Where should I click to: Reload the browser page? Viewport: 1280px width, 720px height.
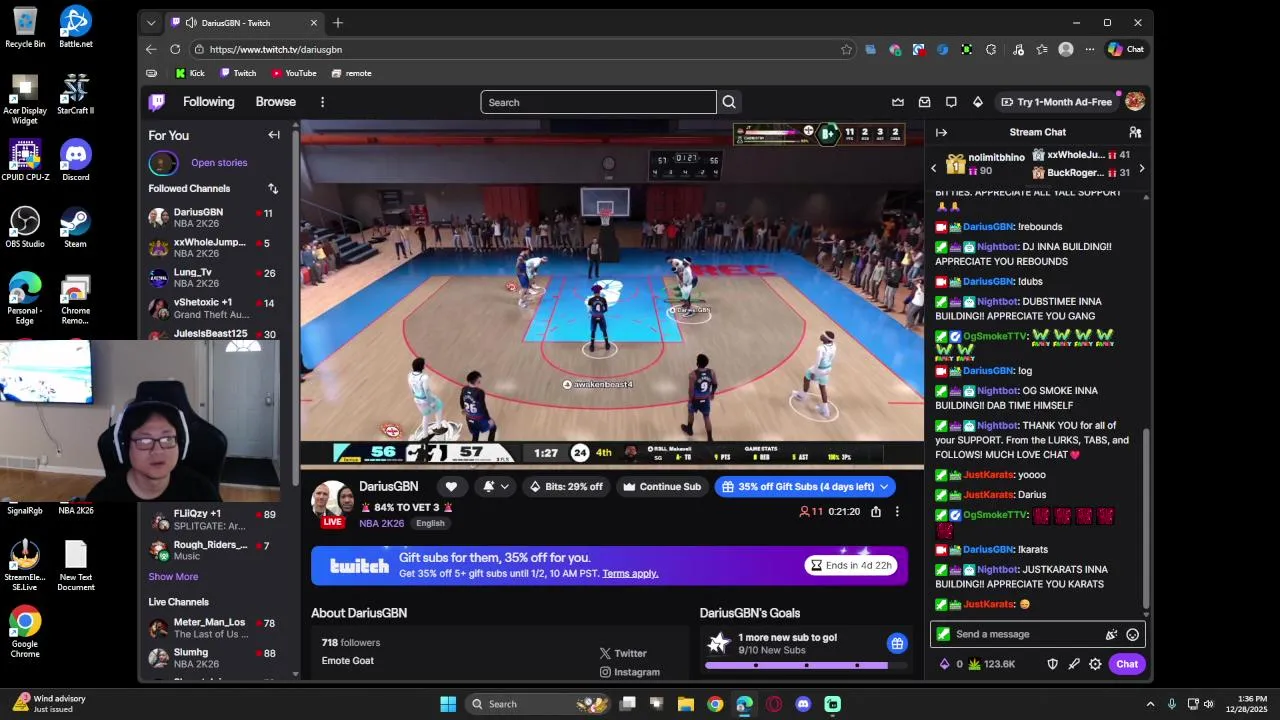coord(175,49)
